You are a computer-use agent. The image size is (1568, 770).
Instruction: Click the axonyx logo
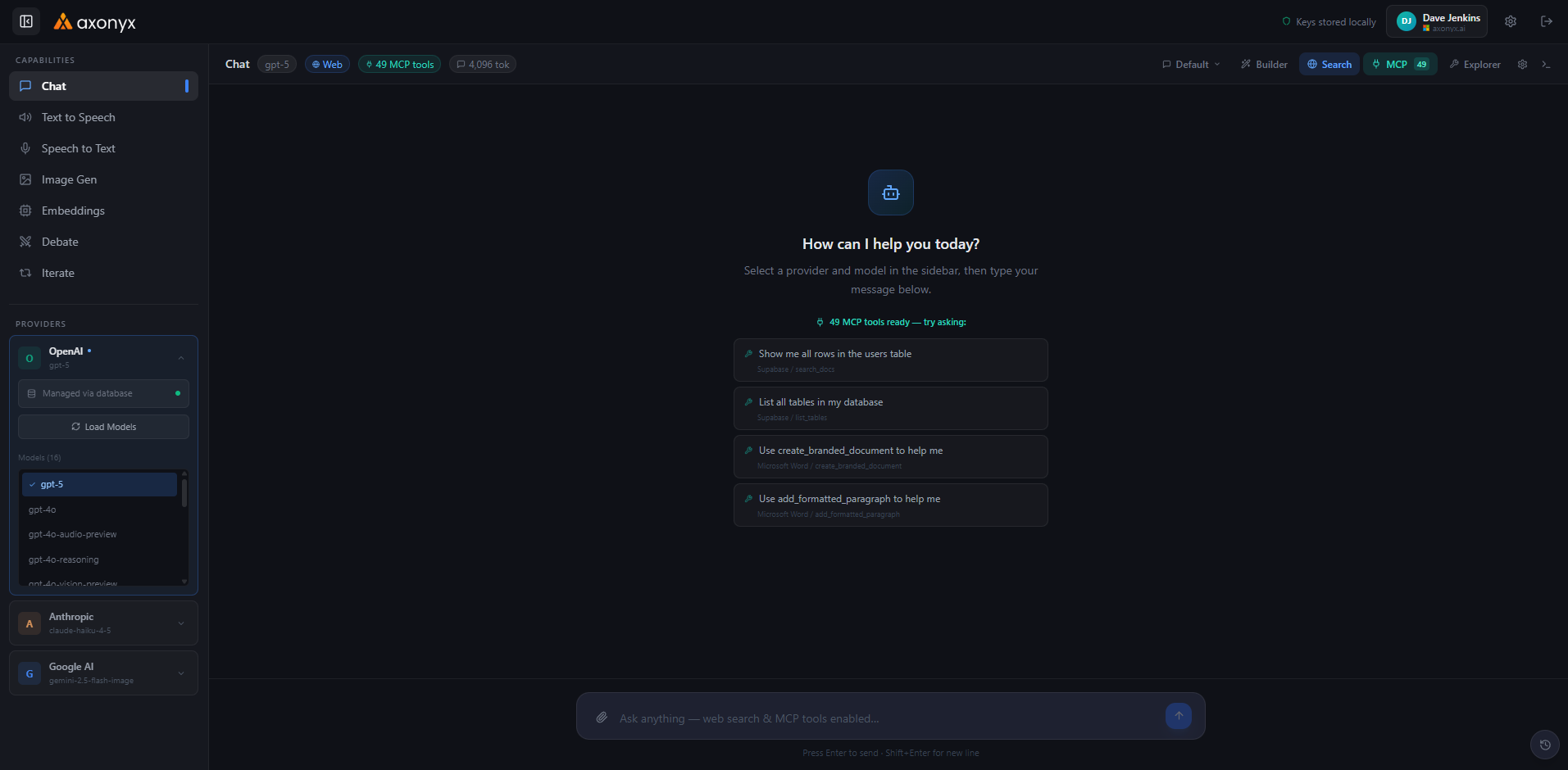[95, 22]
